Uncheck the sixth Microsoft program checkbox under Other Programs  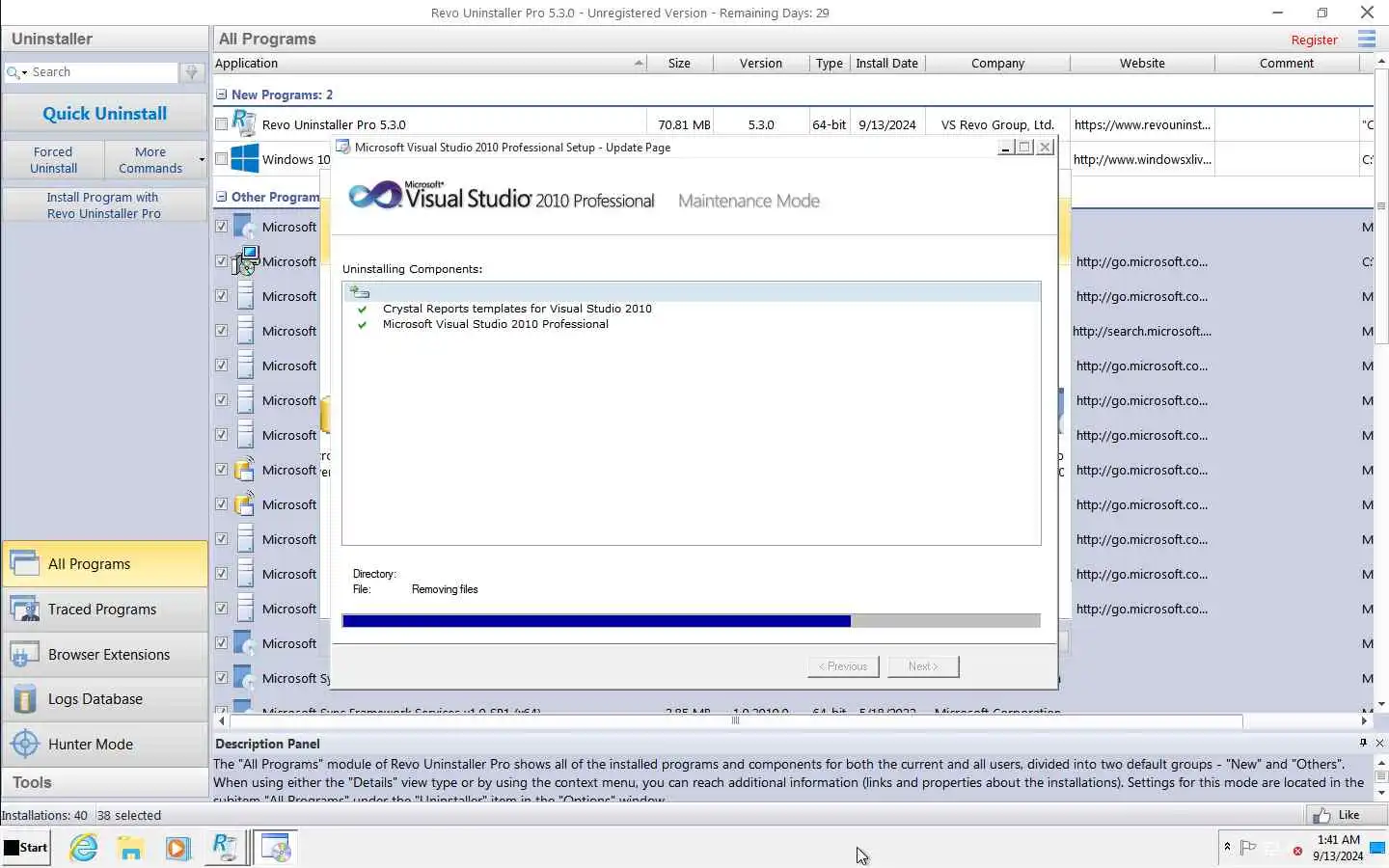[x=221, y=400]
